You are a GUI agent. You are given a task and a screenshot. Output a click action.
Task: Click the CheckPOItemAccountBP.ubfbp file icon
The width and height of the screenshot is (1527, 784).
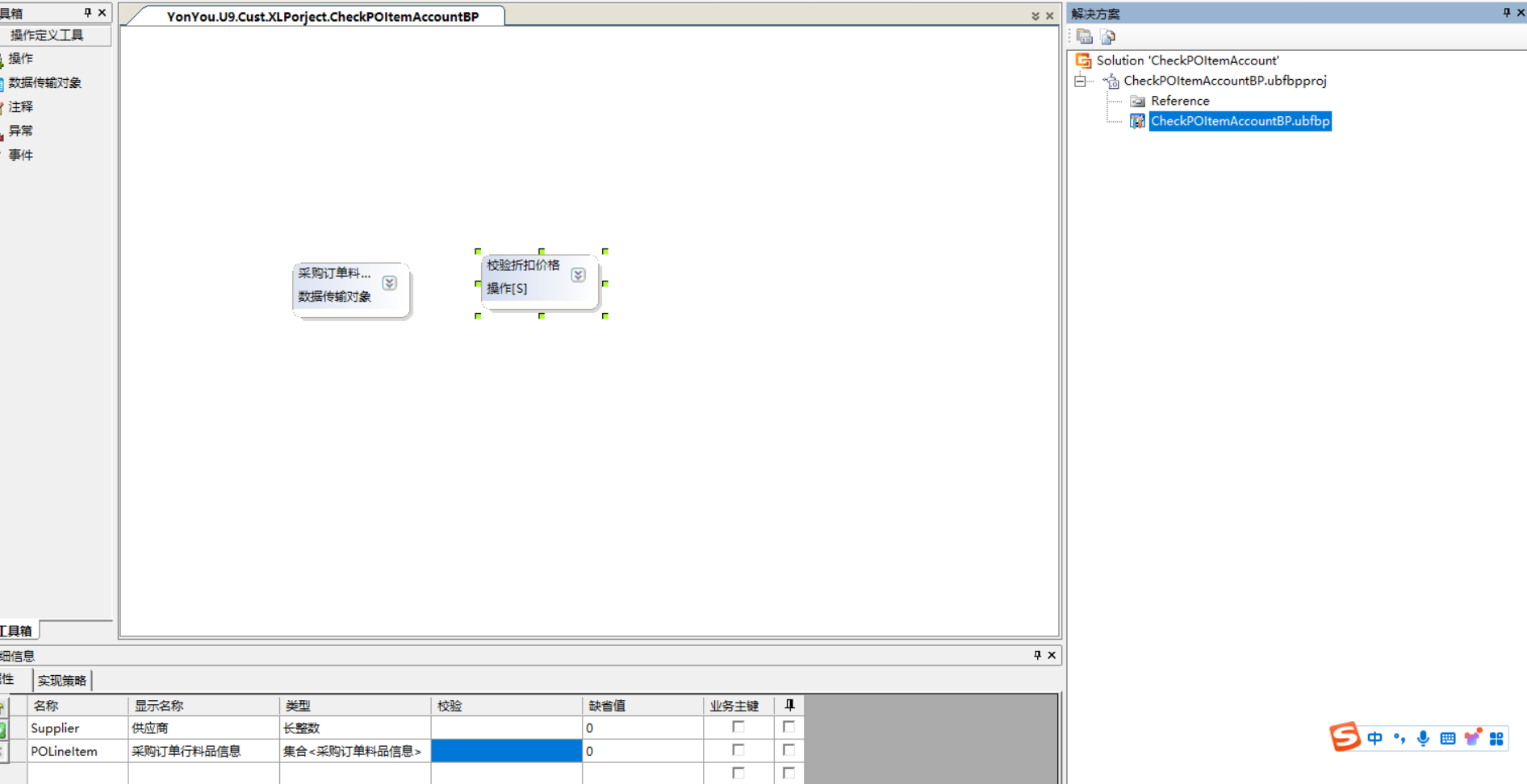1137,121
